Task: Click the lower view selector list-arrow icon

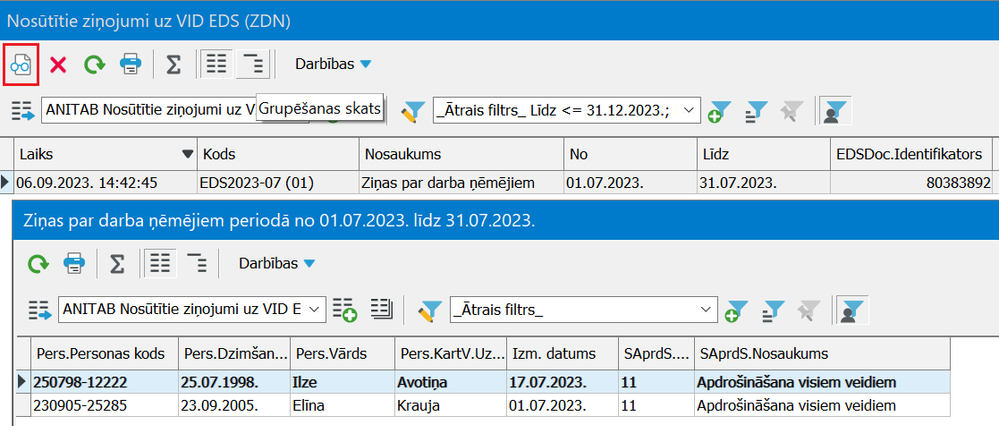Action: (40, 311)
